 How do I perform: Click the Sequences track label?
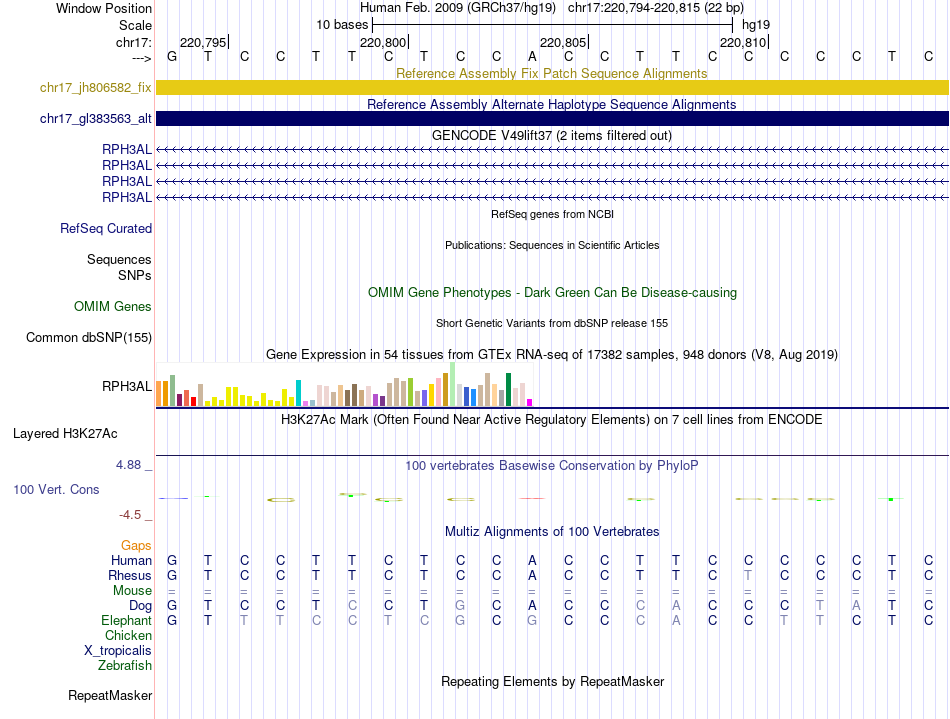119,259
